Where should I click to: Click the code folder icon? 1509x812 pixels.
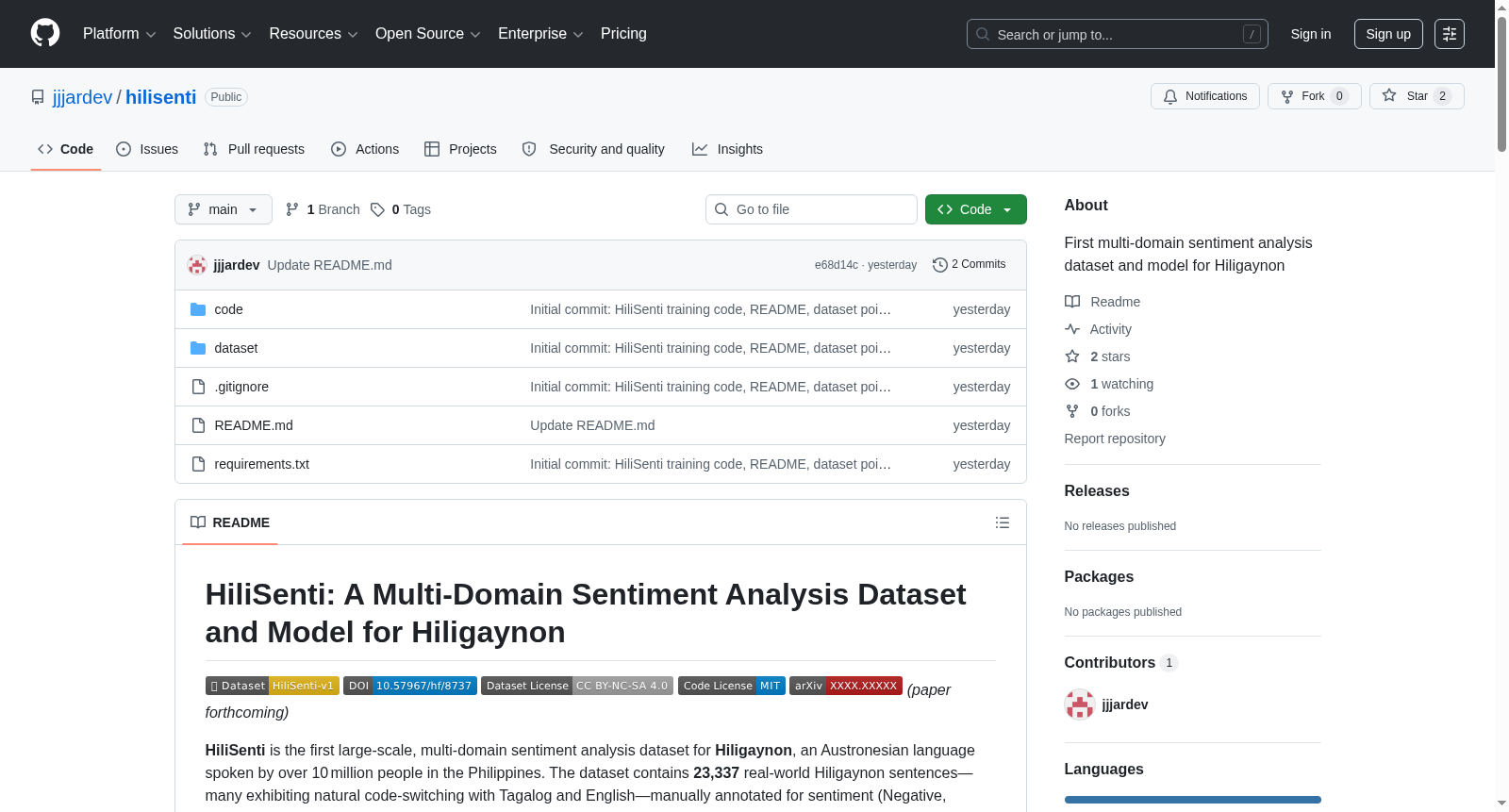(198, 309)
